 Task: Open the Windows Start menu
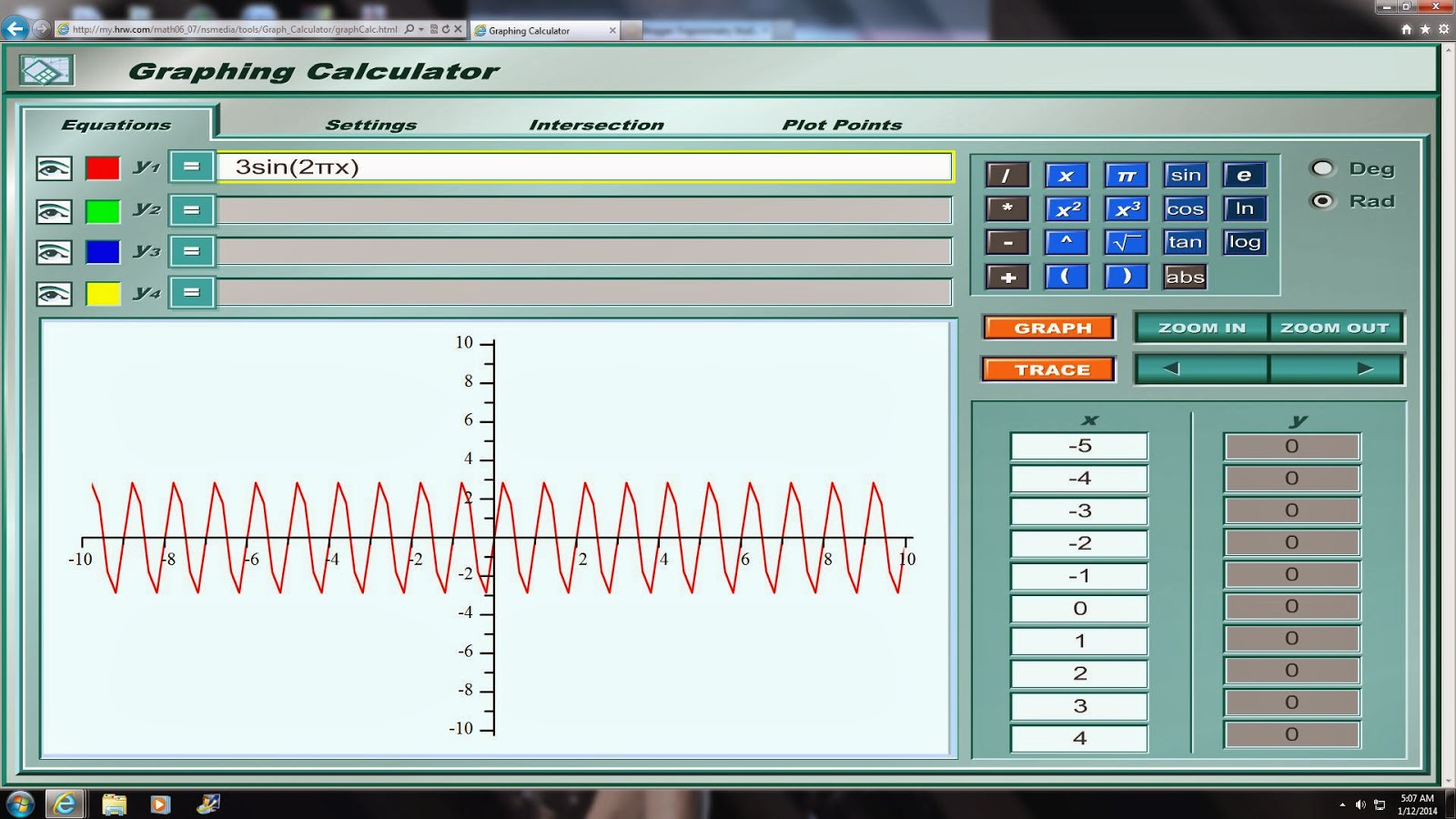(x=20, y=804)
